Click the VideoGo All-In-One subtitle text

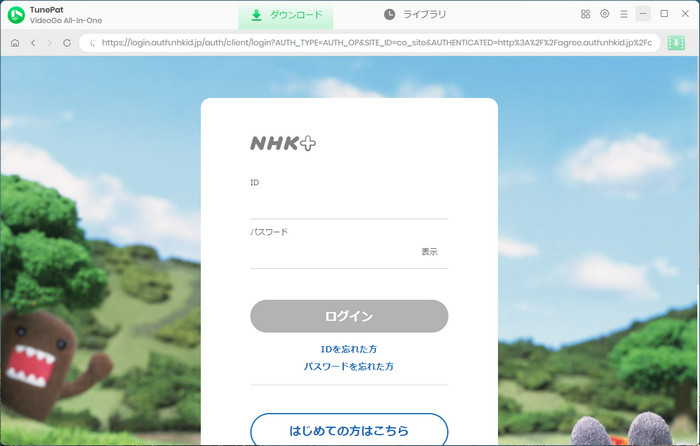(x=66, y=21)
